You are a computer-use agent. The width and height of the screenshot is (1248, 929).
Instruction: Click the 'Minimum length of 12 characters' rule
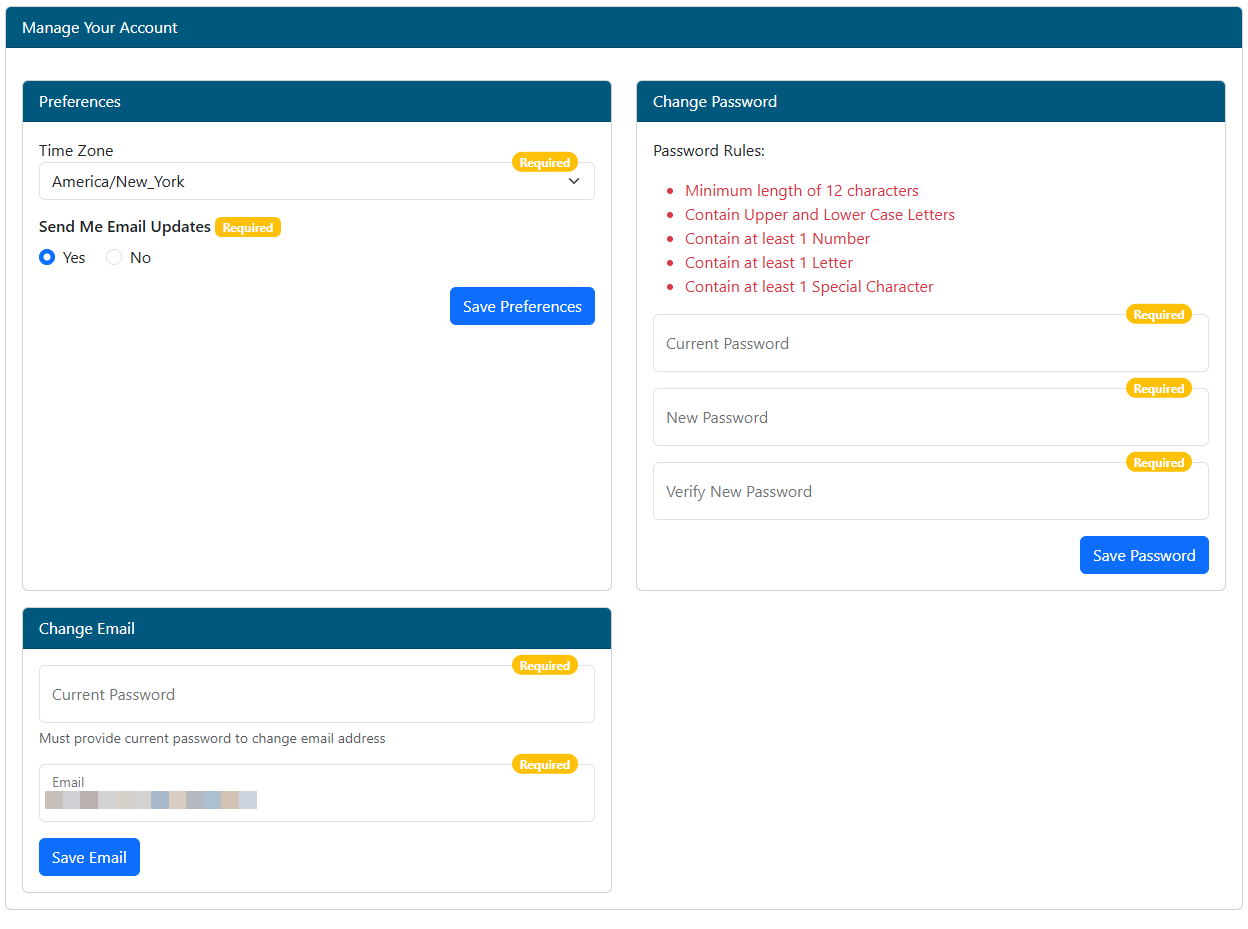[x=801, y=191]
